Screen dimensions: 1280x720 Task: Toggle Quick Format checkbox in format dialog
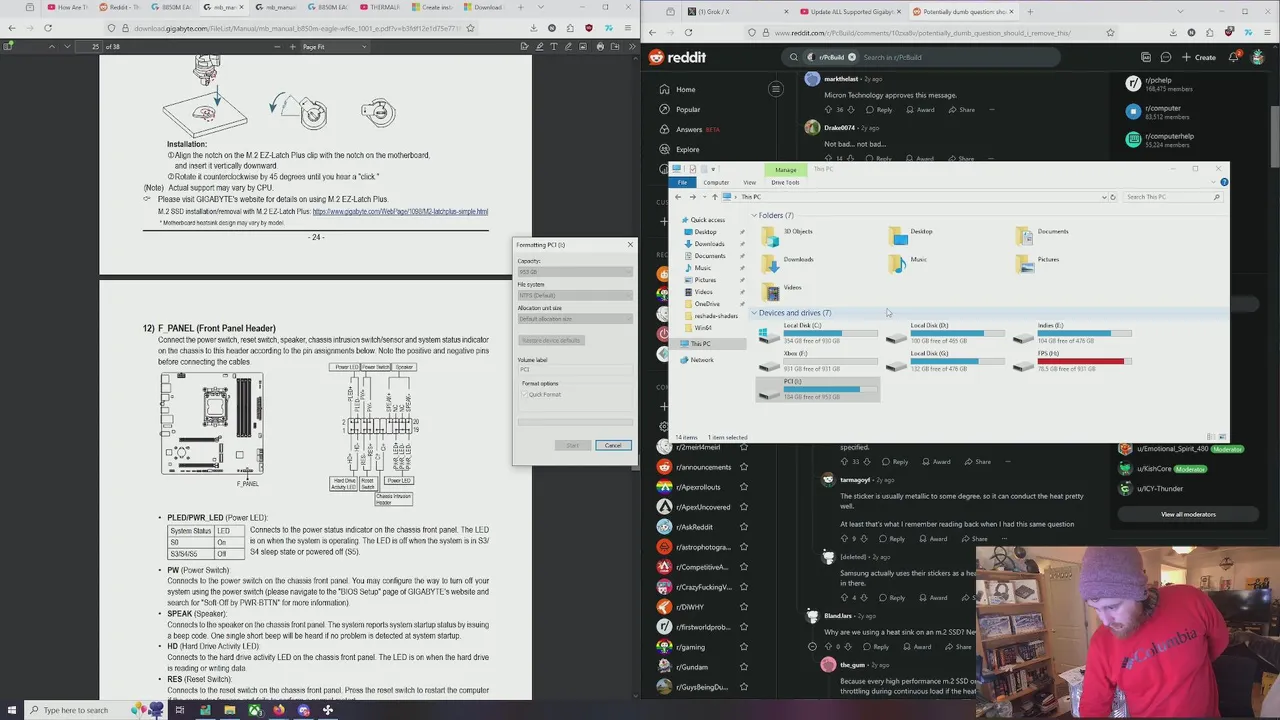pyautogui.click(x=524, y=394)
